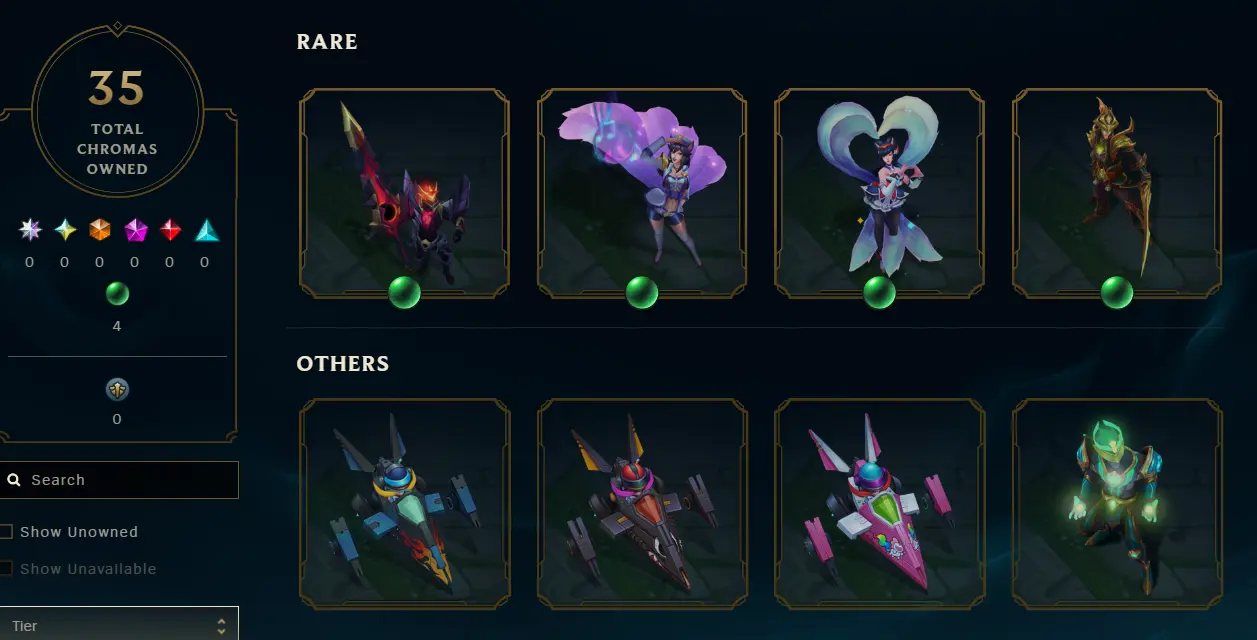Toggle the Show Unavailable checkbox
The height and width of the screenshot is (640, 1257).
pyautogui.click(x=6, y=568)
